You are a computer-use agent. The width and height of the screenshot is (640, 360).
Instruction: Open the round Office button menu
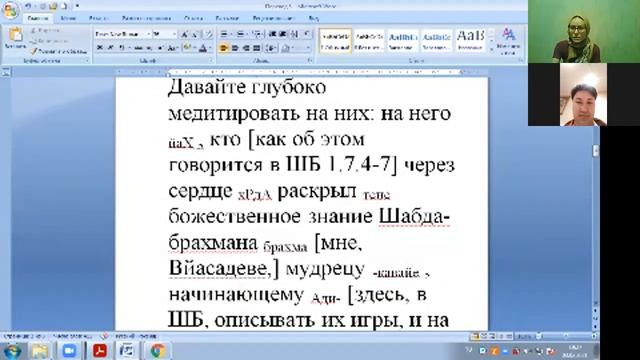(x=10, y=10)
